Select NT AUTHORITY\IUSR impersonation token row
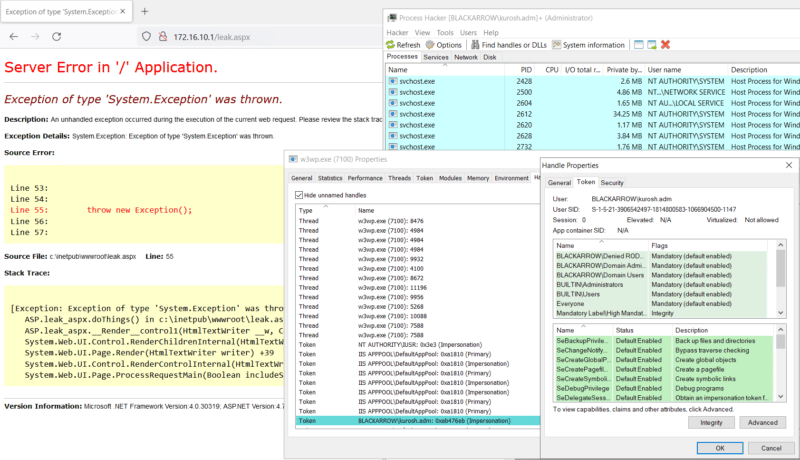The height and width of the screenshot is (460, 800). point(418,345)
